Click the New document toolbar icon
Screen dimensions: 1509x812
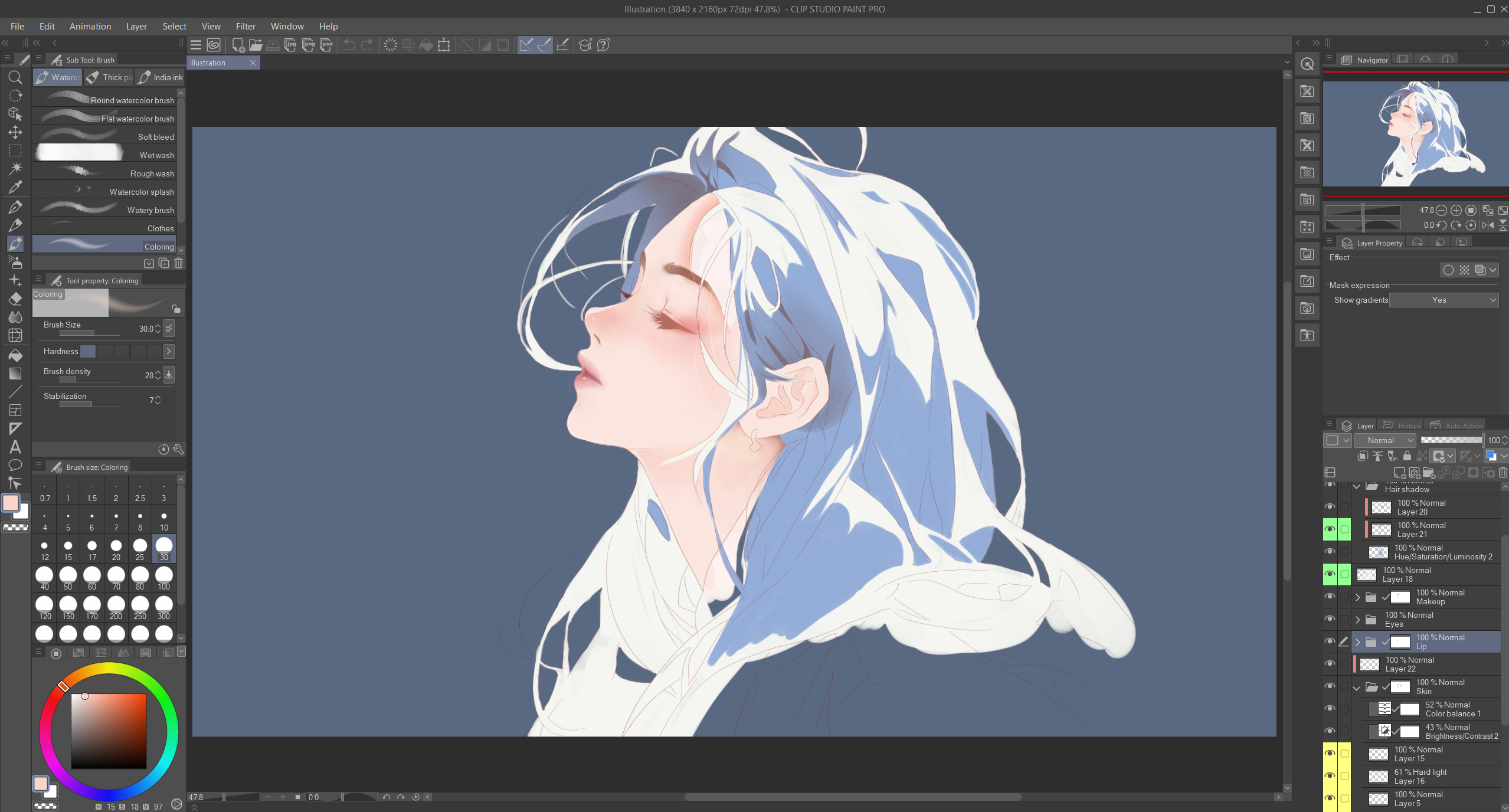point(238,45)
